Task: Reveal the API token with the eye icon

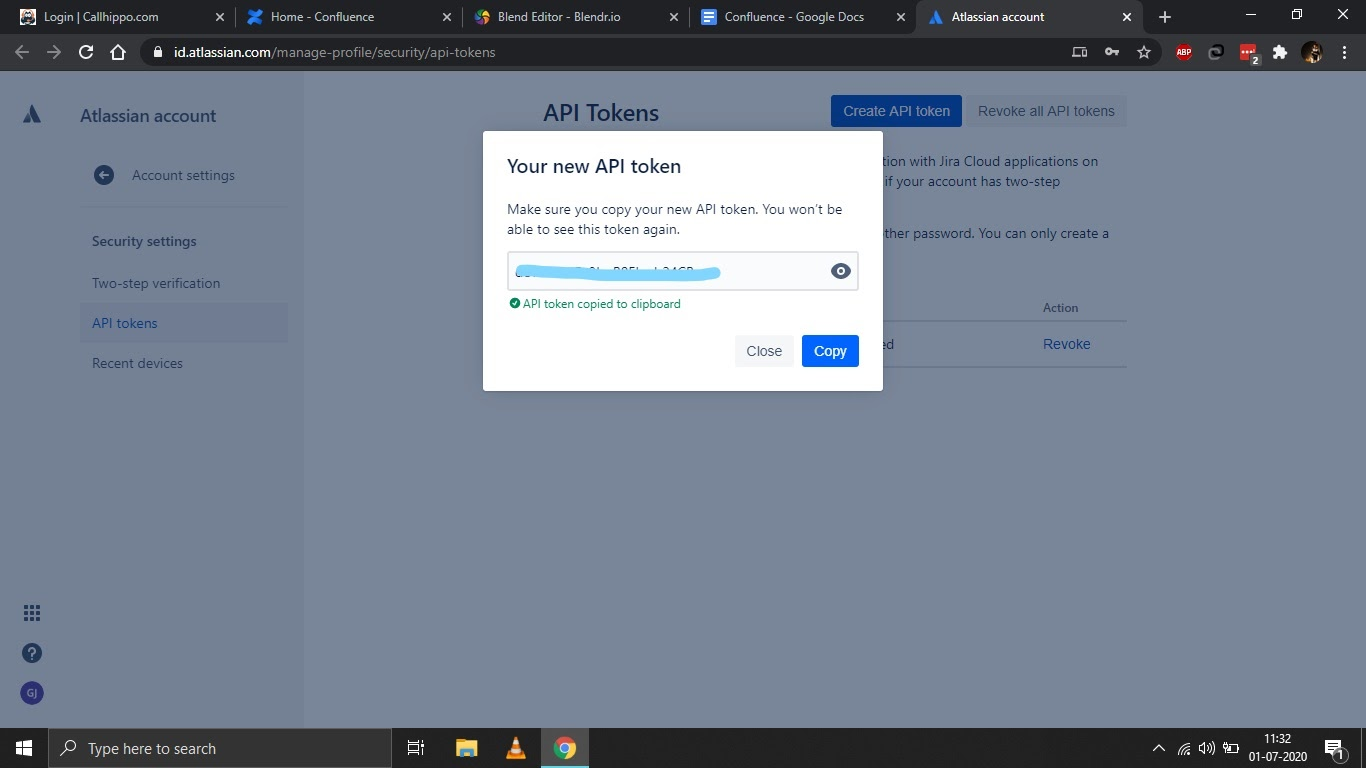Action: pos(840,271)
